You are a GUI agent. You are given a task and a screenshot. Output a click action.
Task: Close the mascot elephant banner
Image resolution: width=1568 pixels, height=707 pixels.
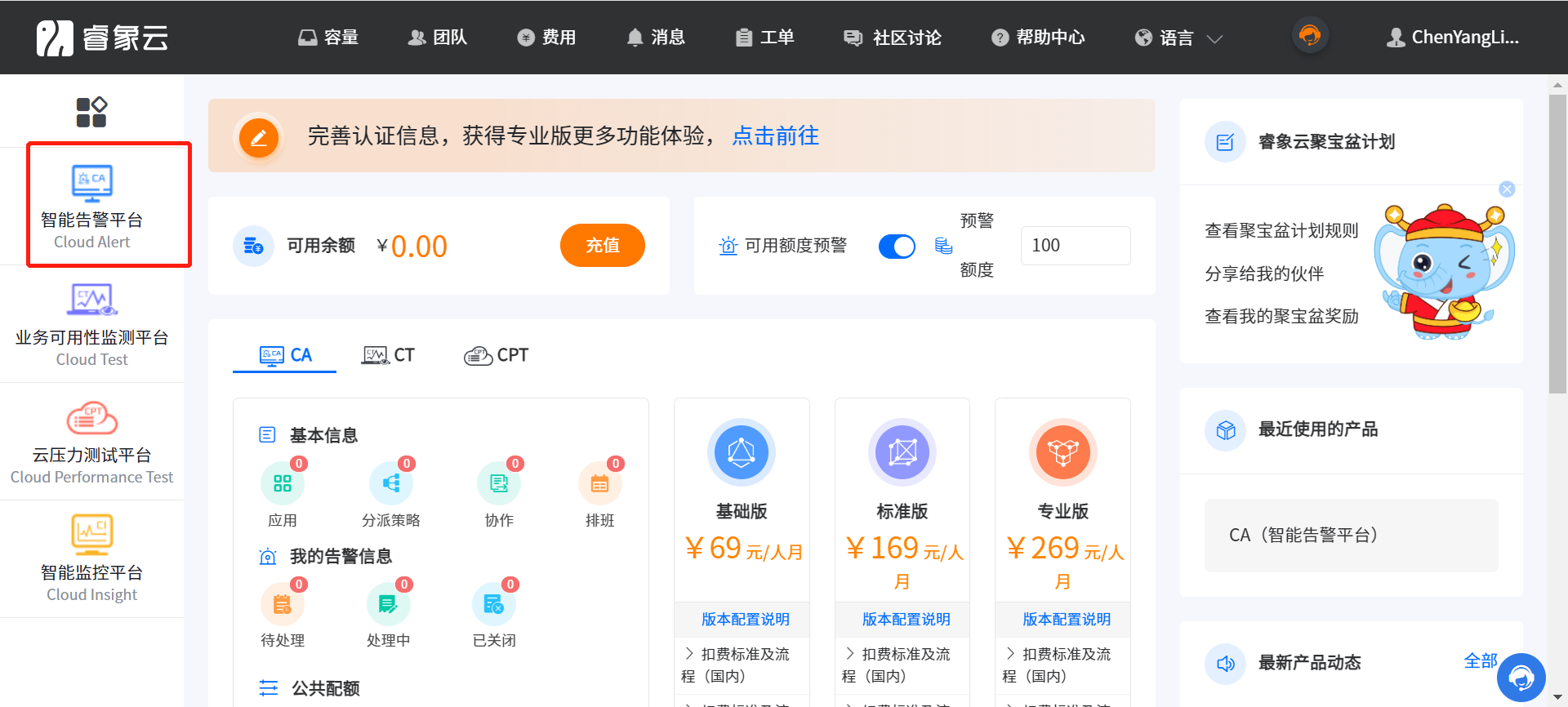1507,189
